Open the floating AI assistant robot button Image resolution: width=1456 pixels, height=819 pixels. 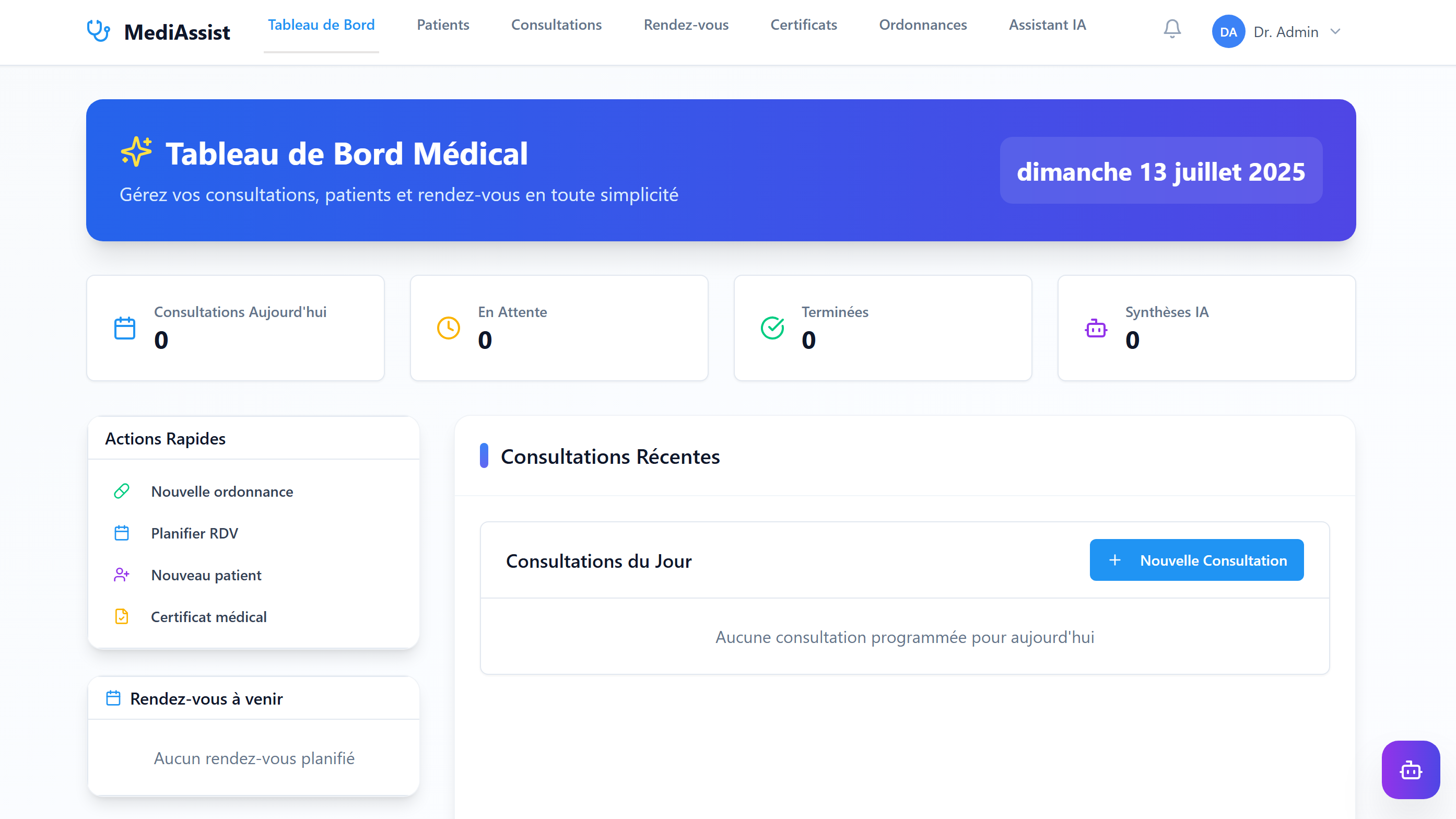[1410, 769]
